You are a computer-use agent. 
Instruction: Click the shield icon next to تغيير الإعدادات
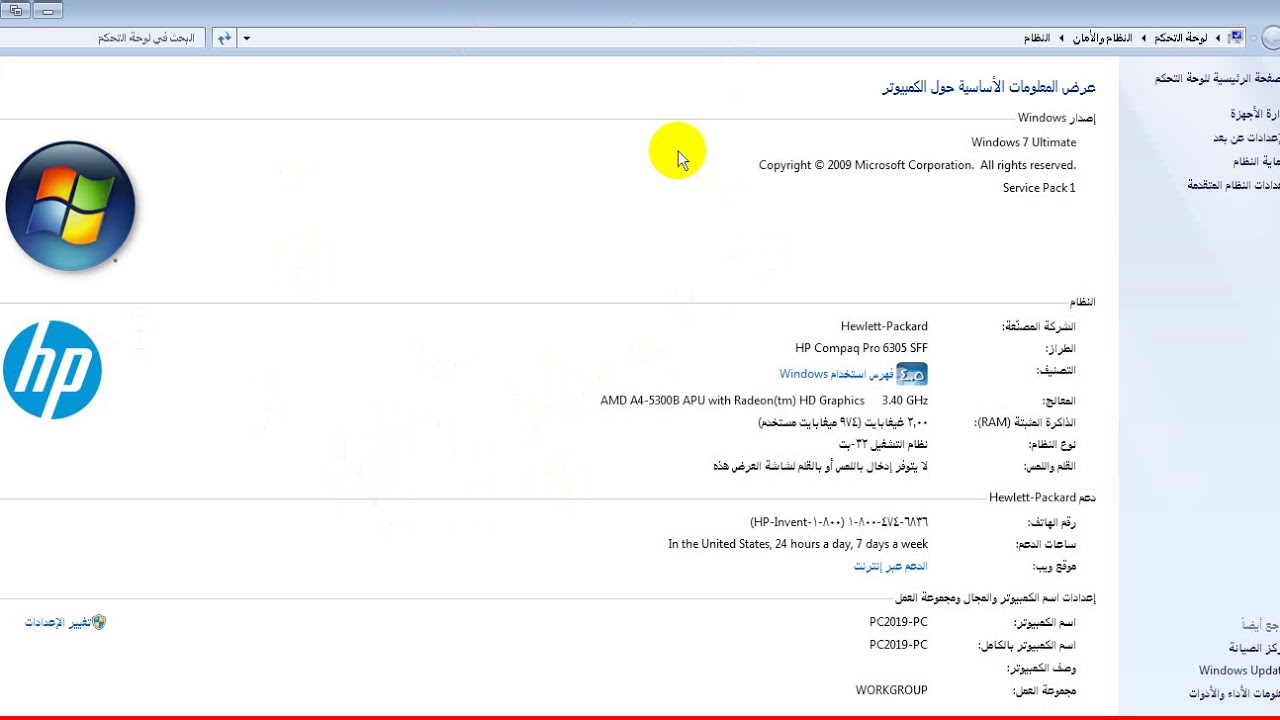point(98,622)
